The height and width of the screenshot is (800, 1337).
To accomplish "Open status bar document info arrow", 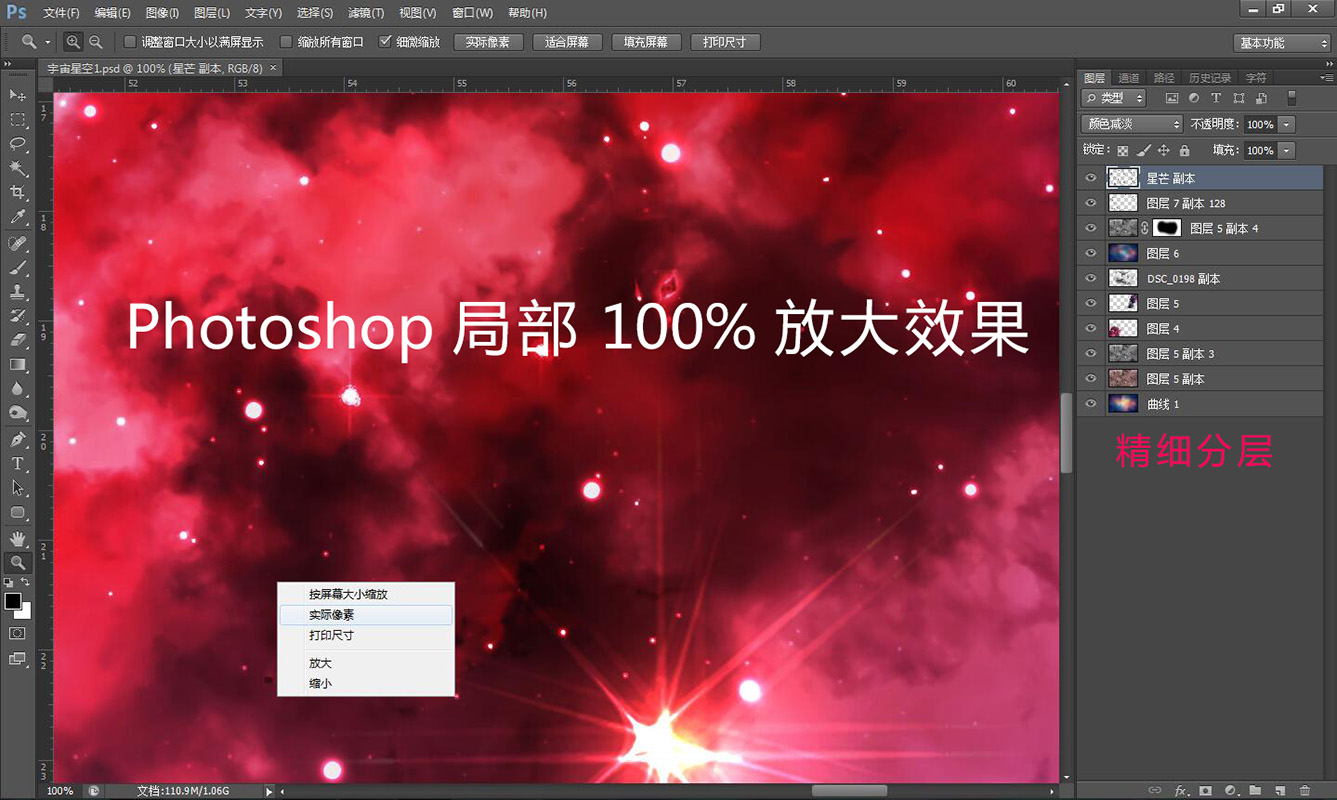I will pos(268,791).
